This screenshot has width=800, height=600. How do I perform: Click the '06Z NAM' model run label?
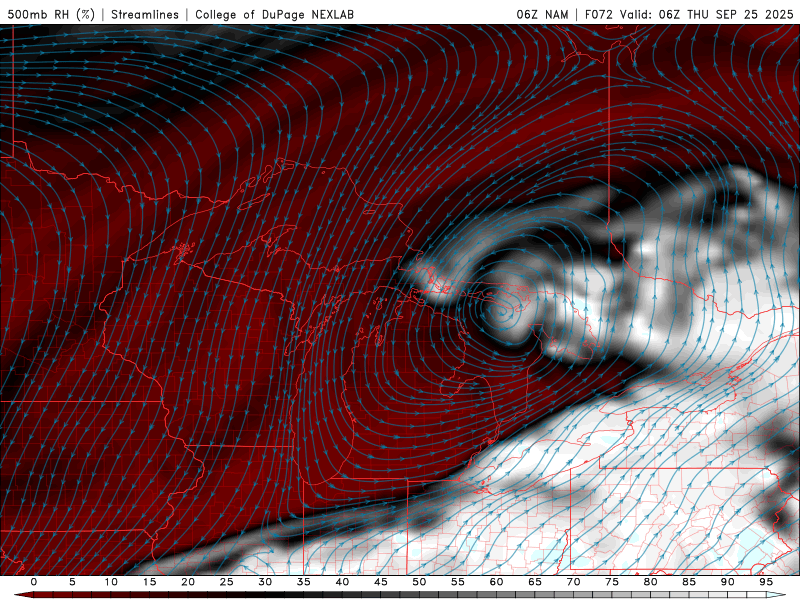coord(542,14)
